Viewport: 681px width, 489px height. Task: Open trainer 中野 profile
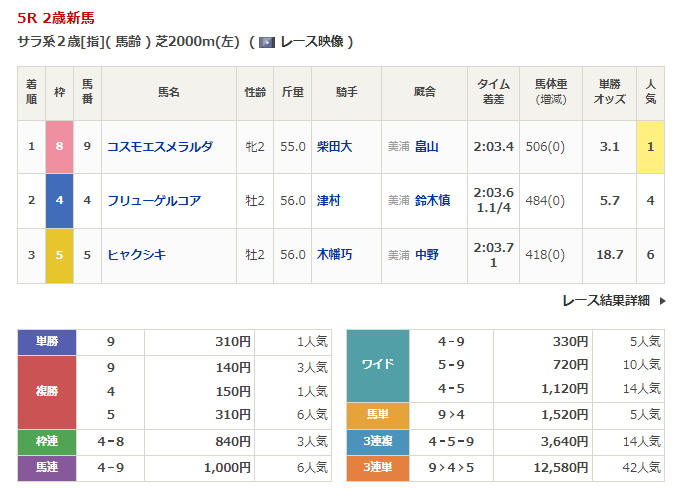(x=427, y=255)
